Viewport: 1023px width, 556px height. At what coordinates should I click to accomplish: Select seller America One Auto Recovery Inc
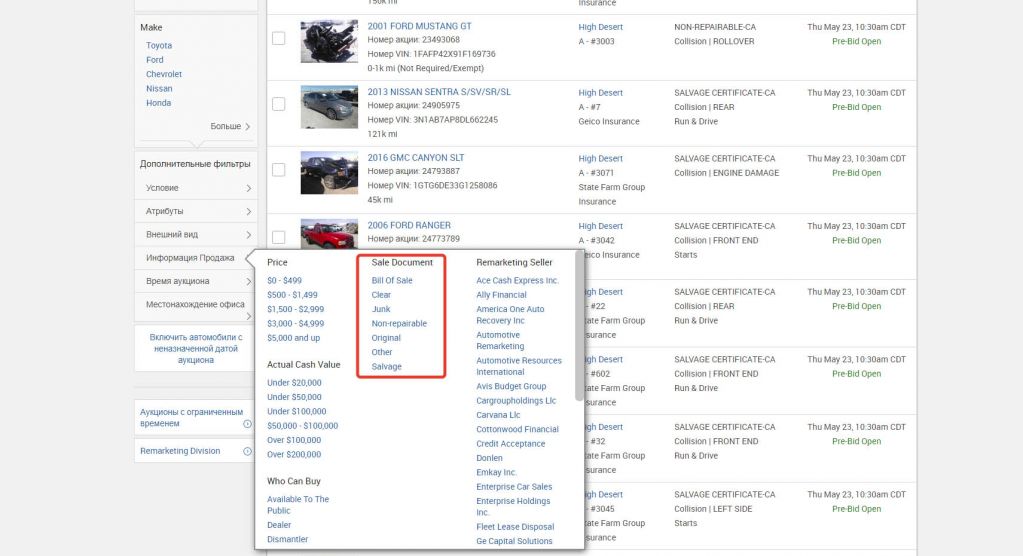(x=510, y=315)
